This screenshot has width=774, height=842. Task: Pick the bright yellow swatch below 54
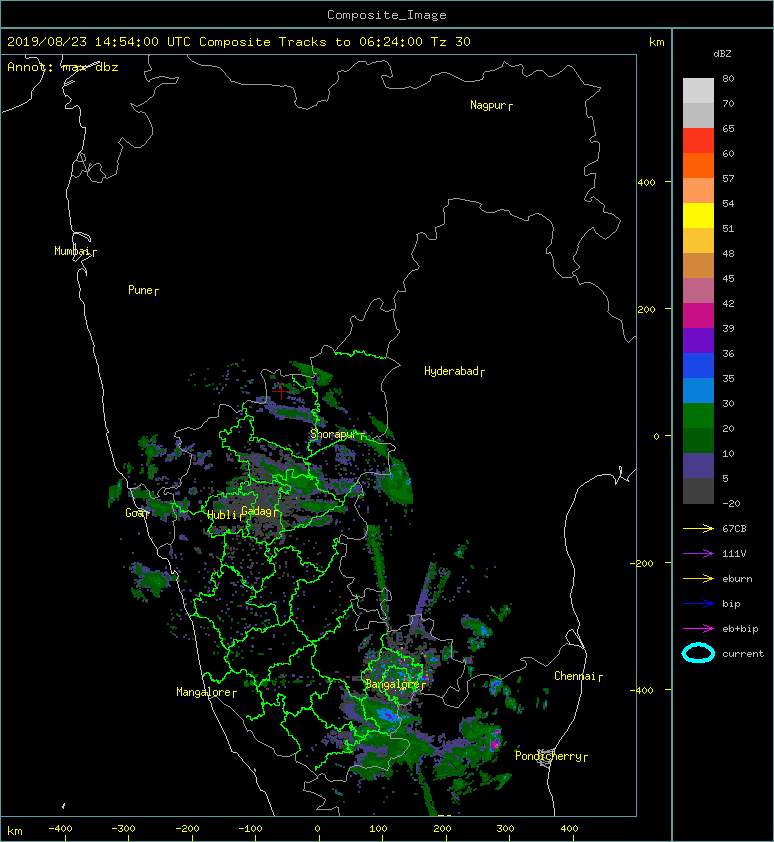pyautogui.click(x=698, y=215)
